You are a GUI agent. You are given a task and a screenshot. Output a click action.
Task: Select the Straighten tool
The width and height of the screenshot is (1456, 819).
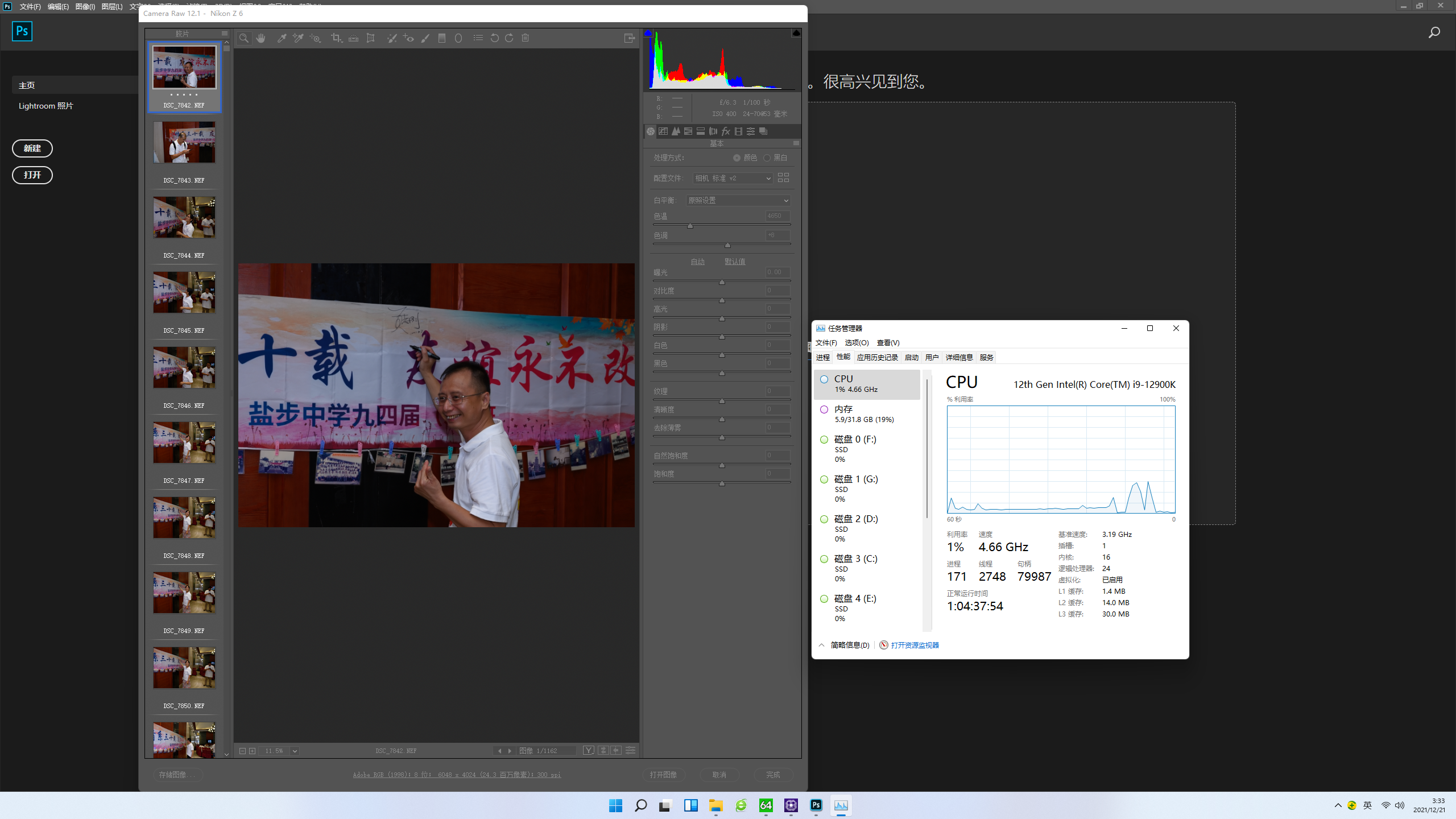(353, 38)
